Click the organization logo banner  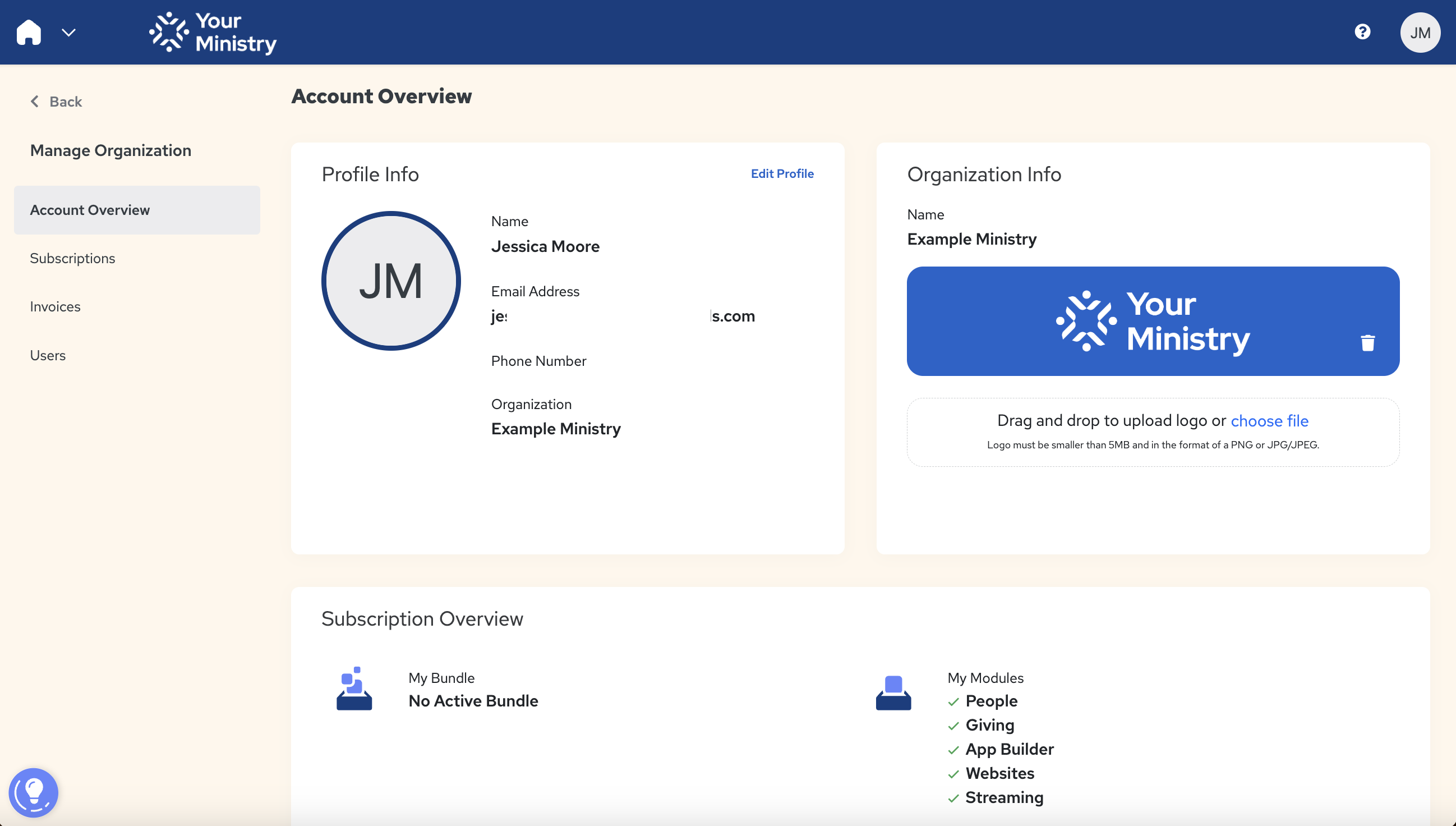coord(1152,321)
